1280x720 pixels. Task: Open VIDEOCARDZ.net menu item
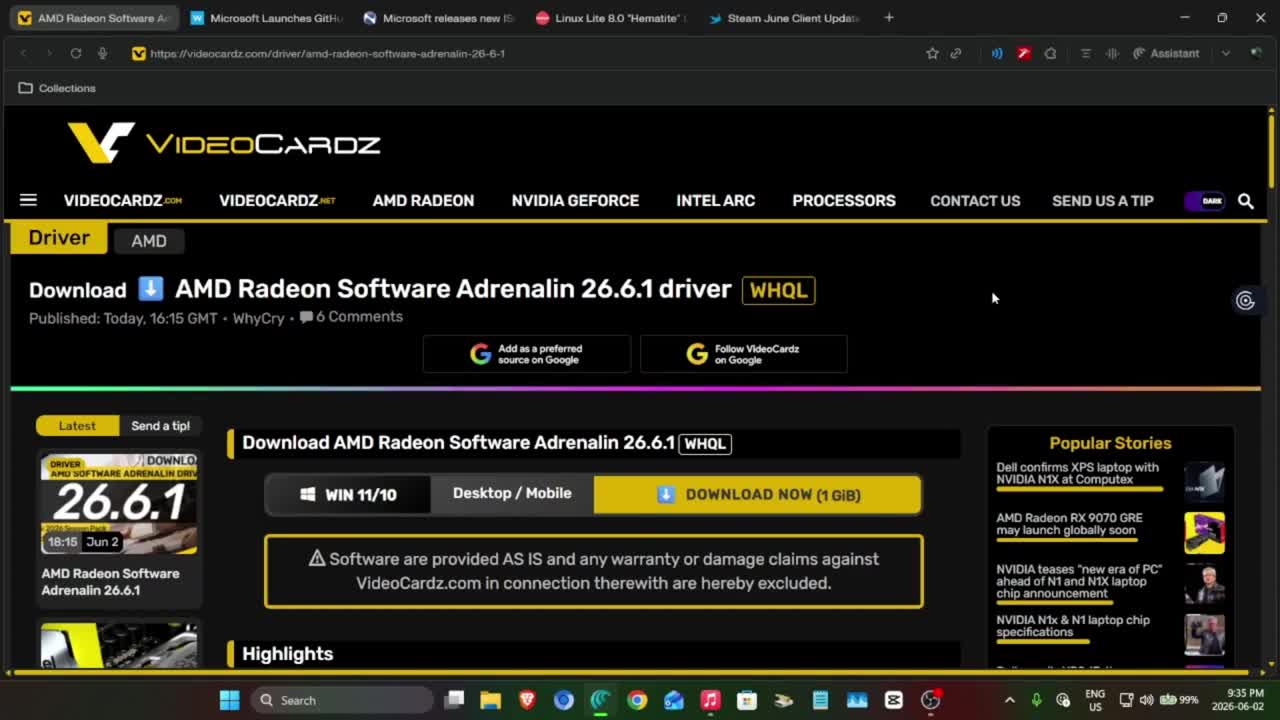pyautogui.click(x=277, y=201)
